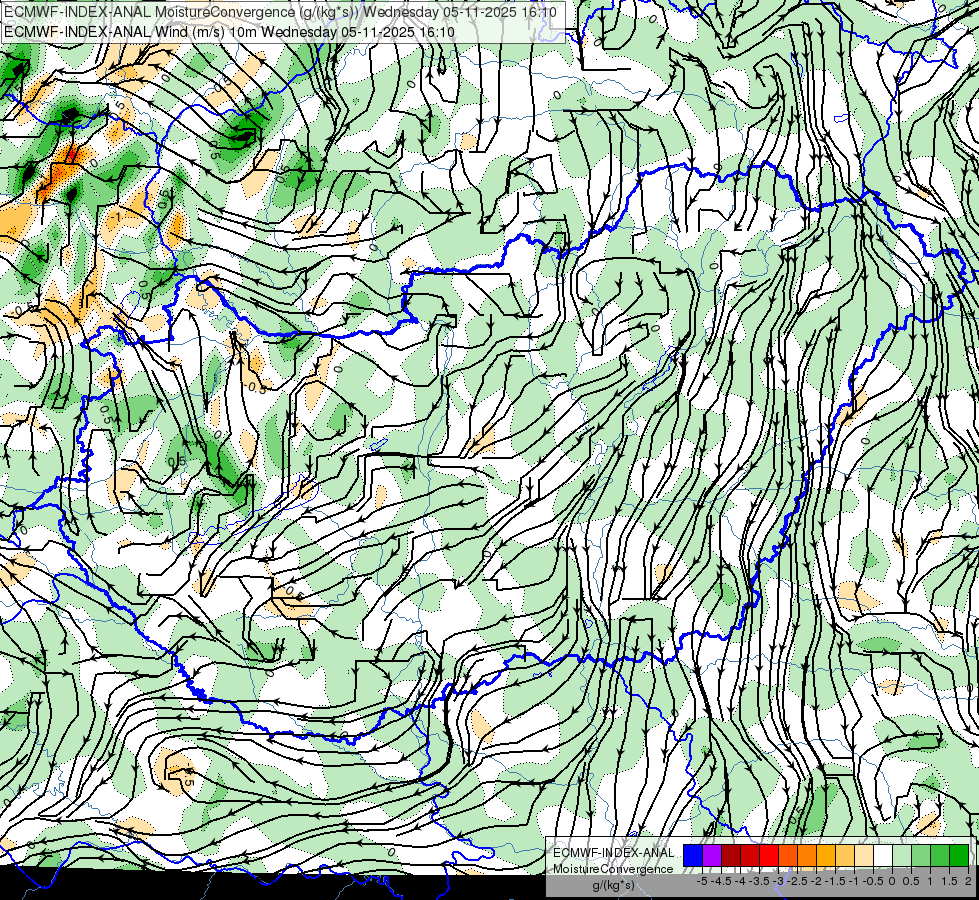This screenshot has width=979, height=900.
Task: Click the legend label 'MoistureConvergence'
Action: (613, 869)
